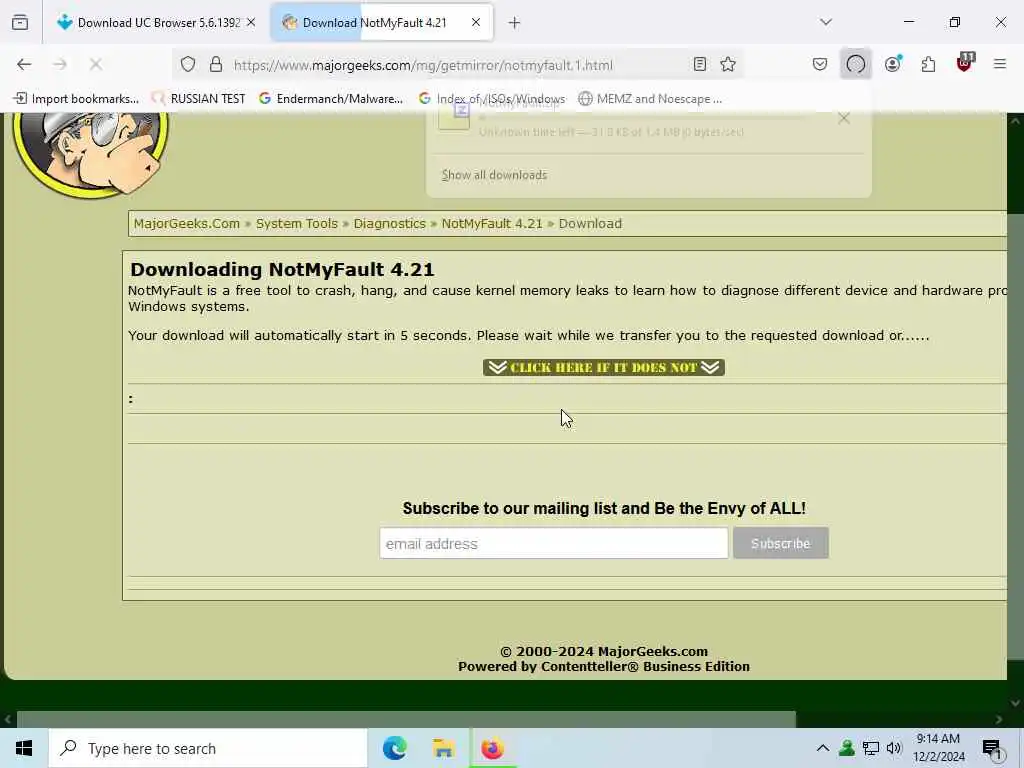Open MajorGeeks.Com breadcrumb link
1024x768 pixels.
click(x=187, y=223)
